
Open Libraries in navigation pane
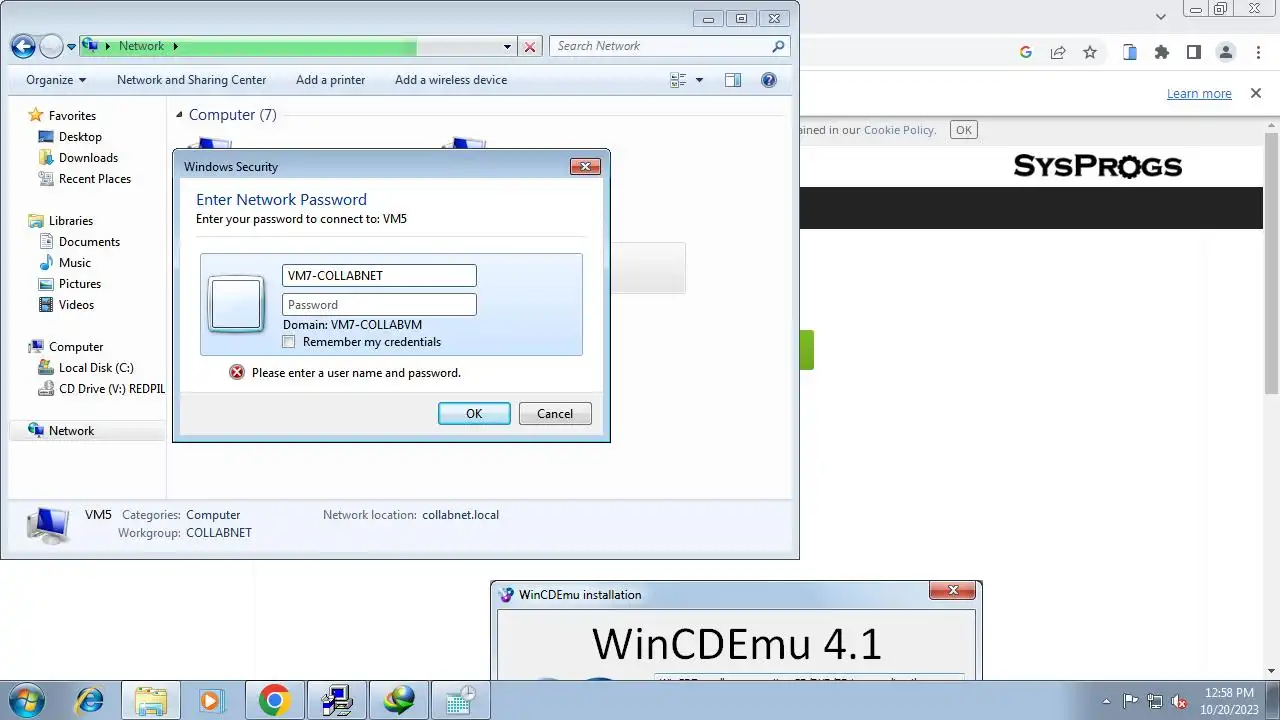[70, 221]
